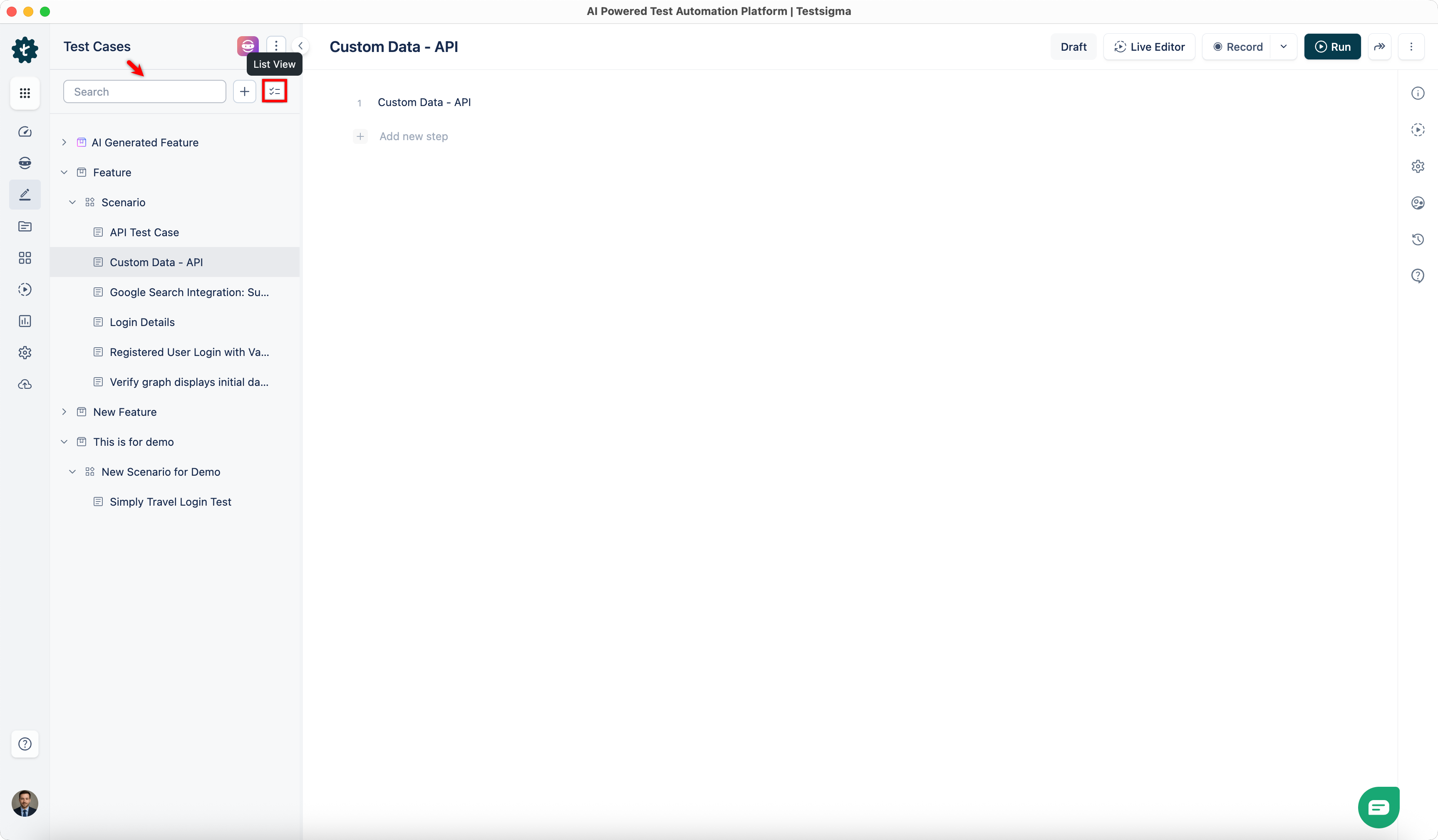Open the Test Data folder icon in left sidebar
This screenshot has height=840, width=1438.
pos(25,226)
